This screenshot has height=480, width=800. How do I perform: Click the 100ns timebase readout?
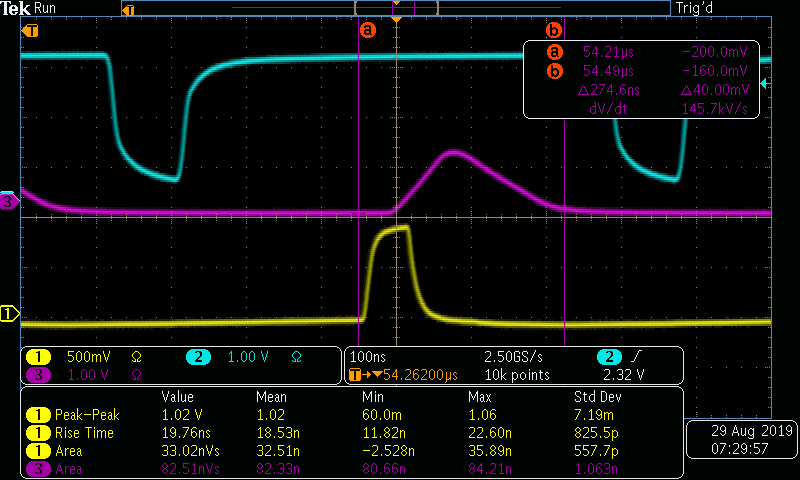368,357
